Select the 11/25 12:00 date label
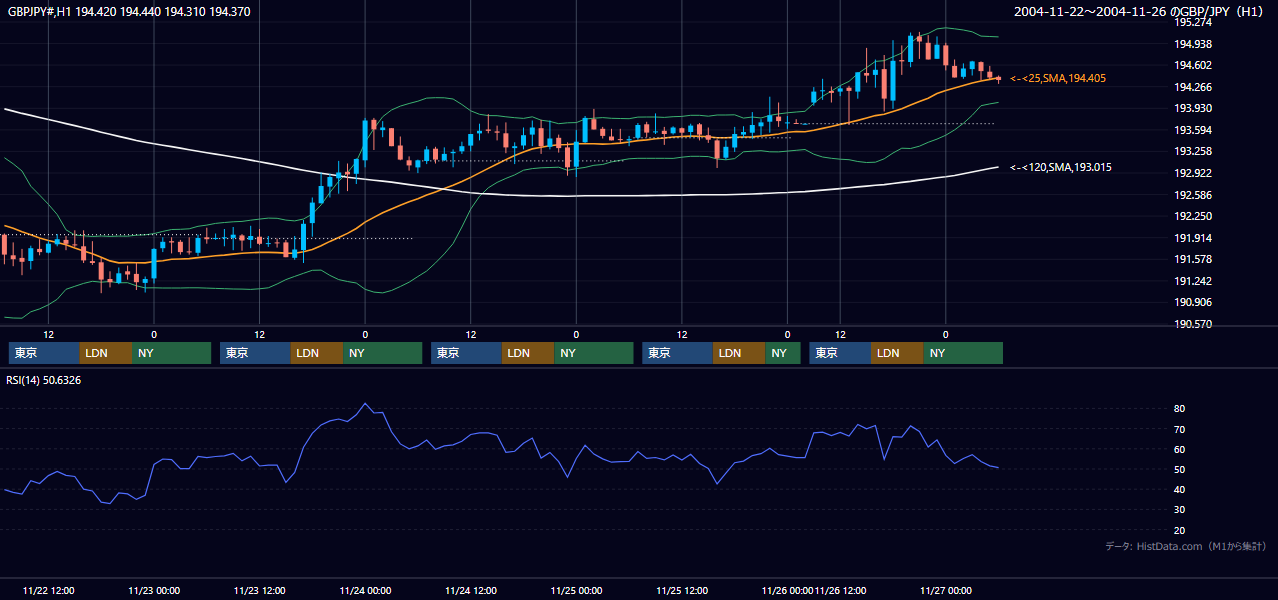The height and width of the screenshot is (600, 1278). pyautogui.click(x=682, y=590)
